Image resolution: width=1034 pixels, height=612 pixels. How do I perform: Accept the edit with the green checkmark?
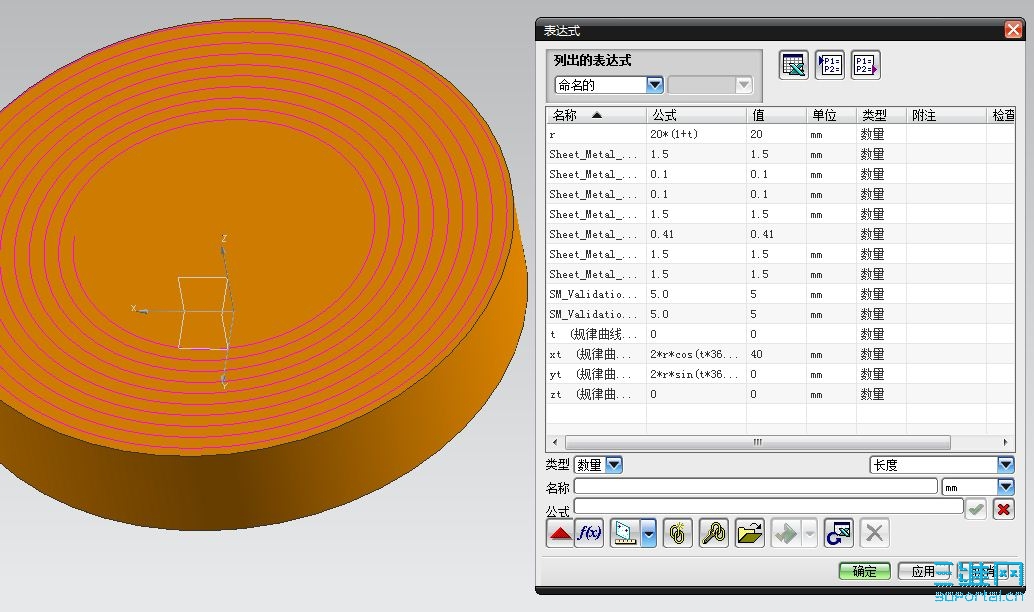[x=976, y=509]
